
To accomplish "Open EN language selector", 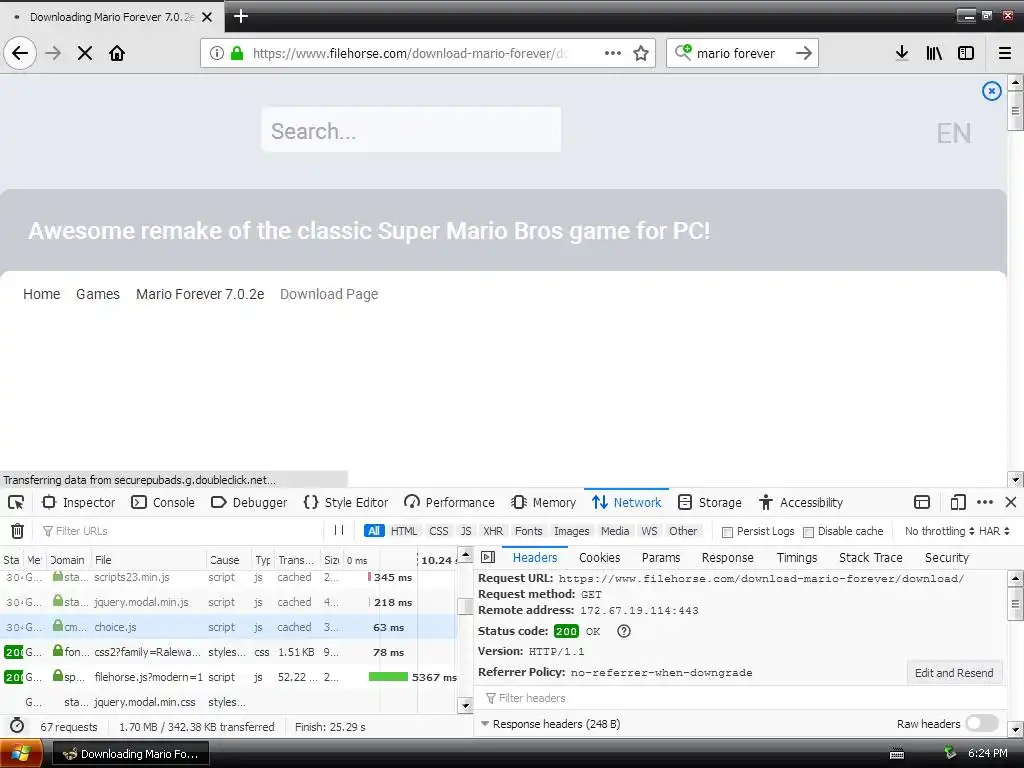I will pos(953,133).
